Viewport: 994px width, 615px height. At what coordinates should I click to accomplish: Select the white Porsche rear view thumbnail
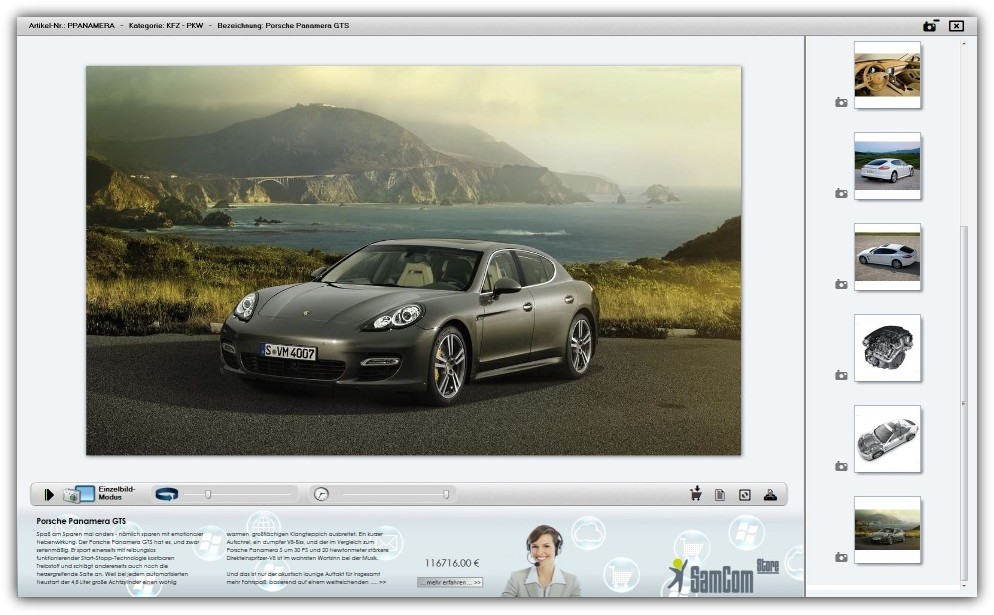pyautogui.click(x=887, y=165)
